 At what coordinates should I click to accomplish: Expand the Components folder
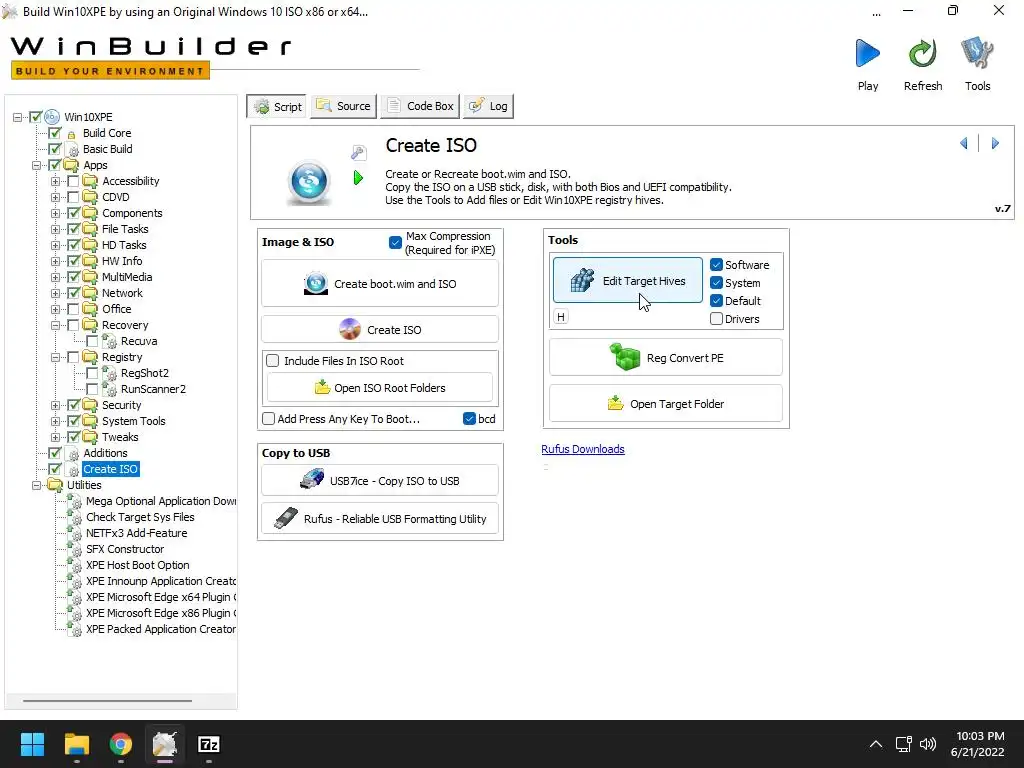pyautogui.click(x=55, y=214)
